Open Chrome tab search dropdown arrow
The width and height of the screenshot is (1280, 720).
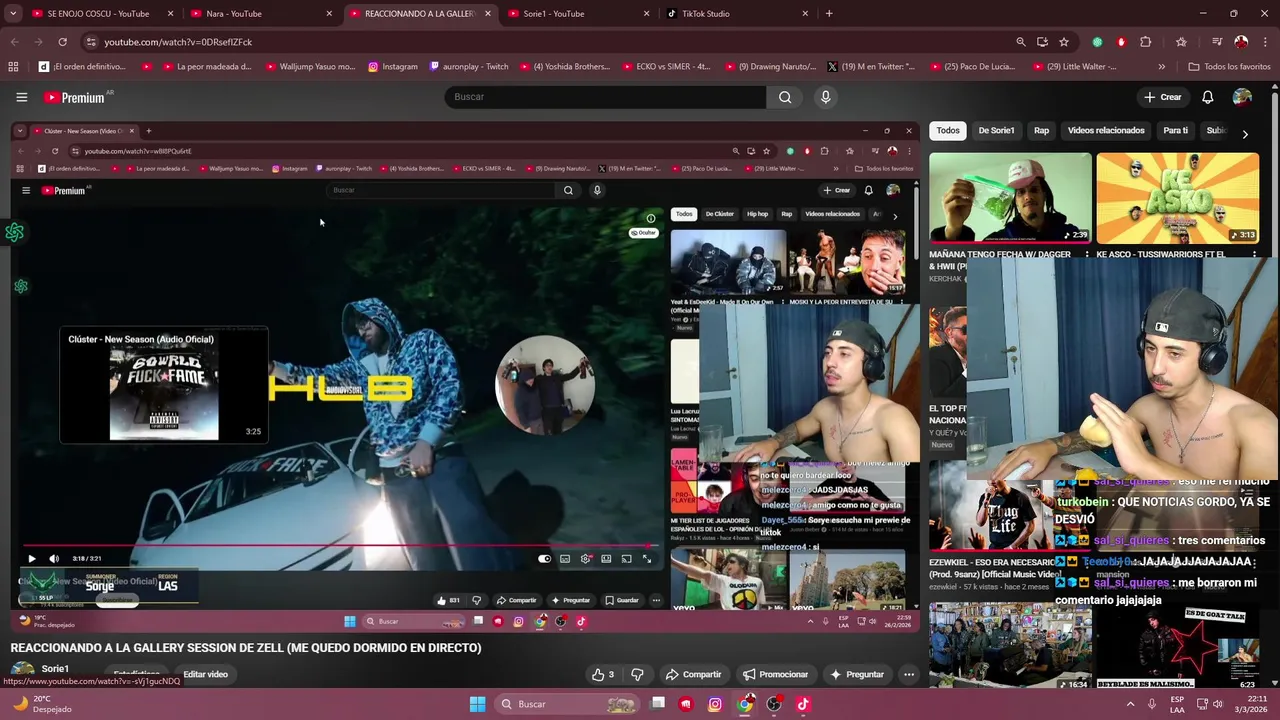coord(13,14)
